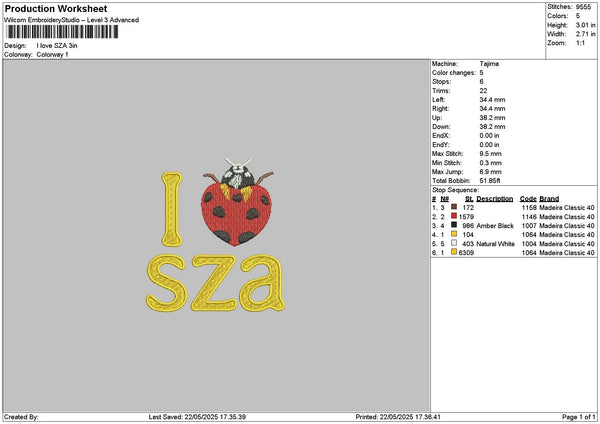Viewport: 600px width, 424px height.
Task: Click the Height value 3.01 in
Action: click(585, 25)
